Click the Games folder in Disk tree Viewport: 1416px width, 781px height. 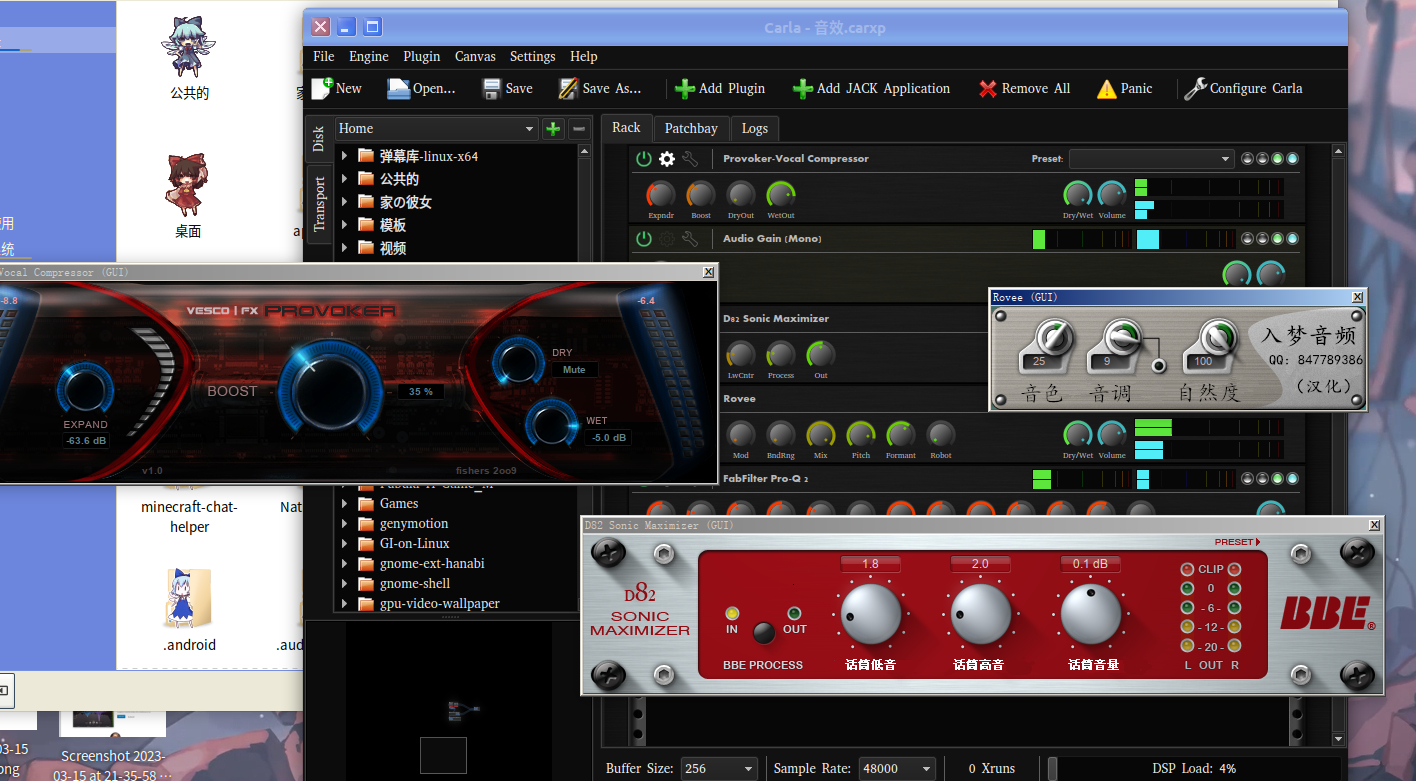point(399,503)
